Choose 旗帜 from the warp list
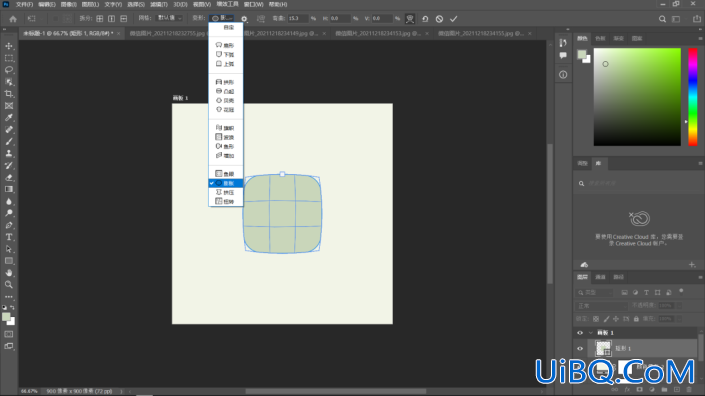The width and height of the screenshot is (705, 396). [x=226, y=128]
